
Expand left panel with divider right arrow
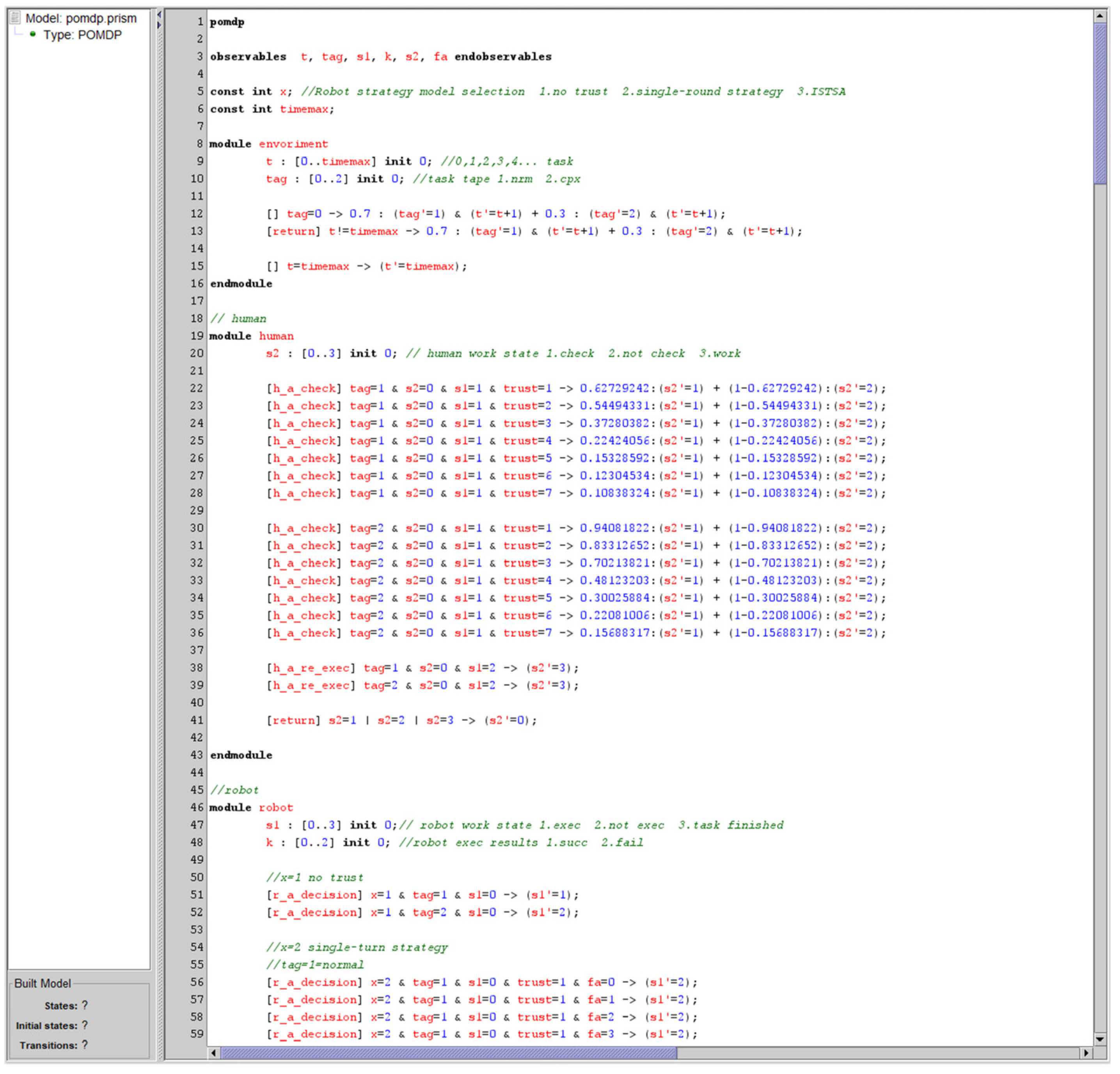coord(160,25)
